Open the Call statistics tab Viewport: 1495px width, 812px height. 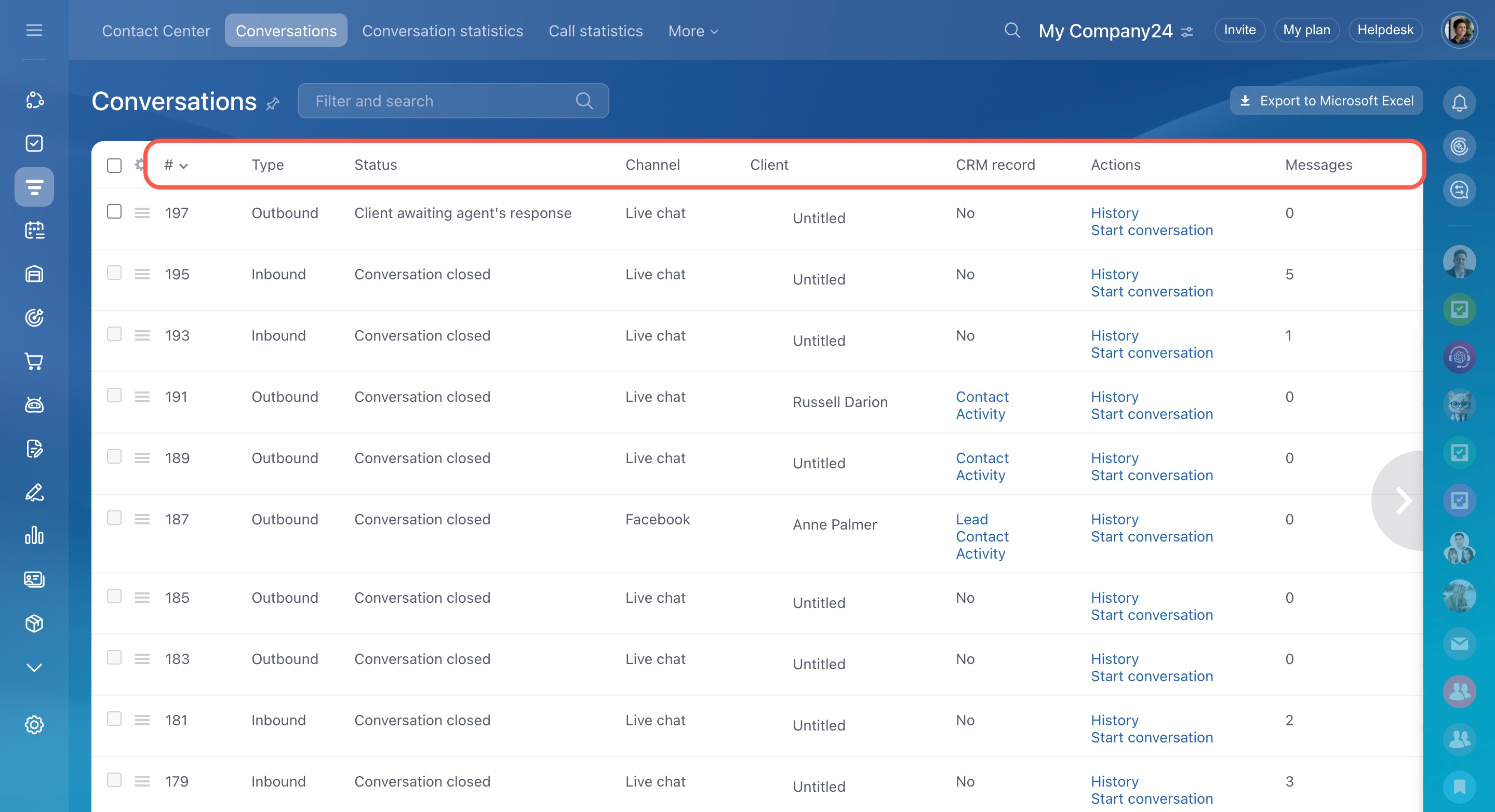point(595,31)
